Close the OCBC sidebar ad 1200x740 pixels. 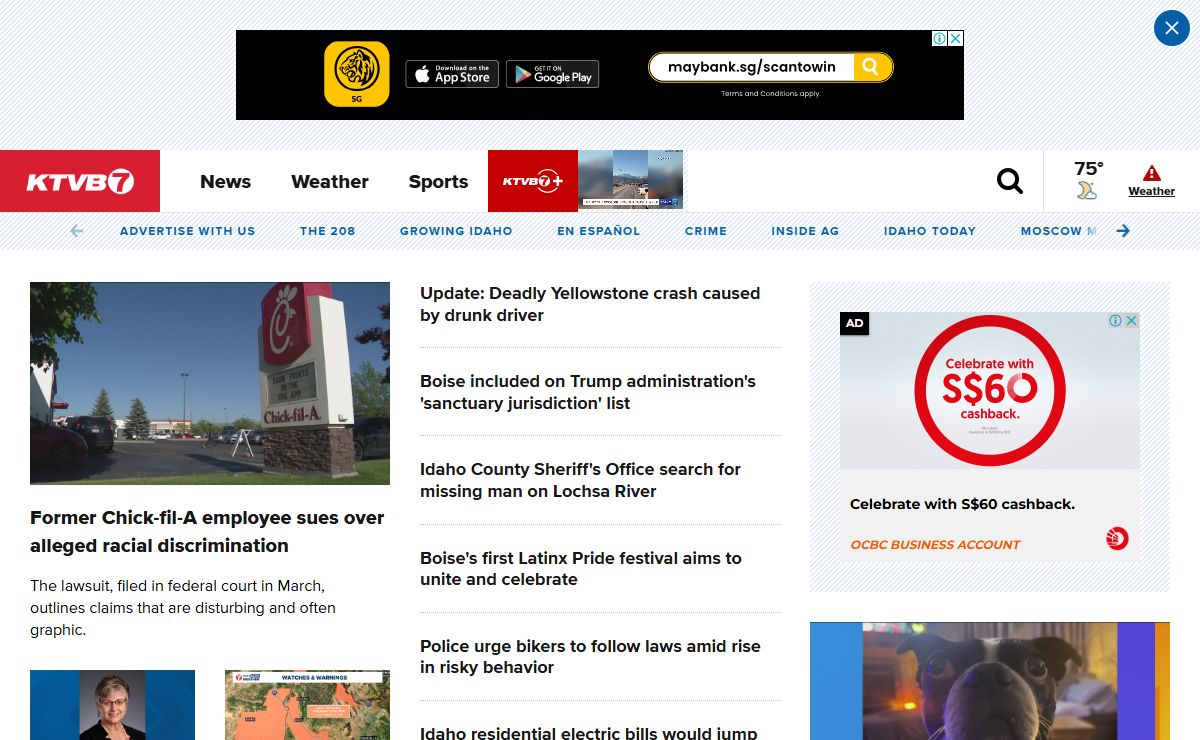pos(1131,321)
